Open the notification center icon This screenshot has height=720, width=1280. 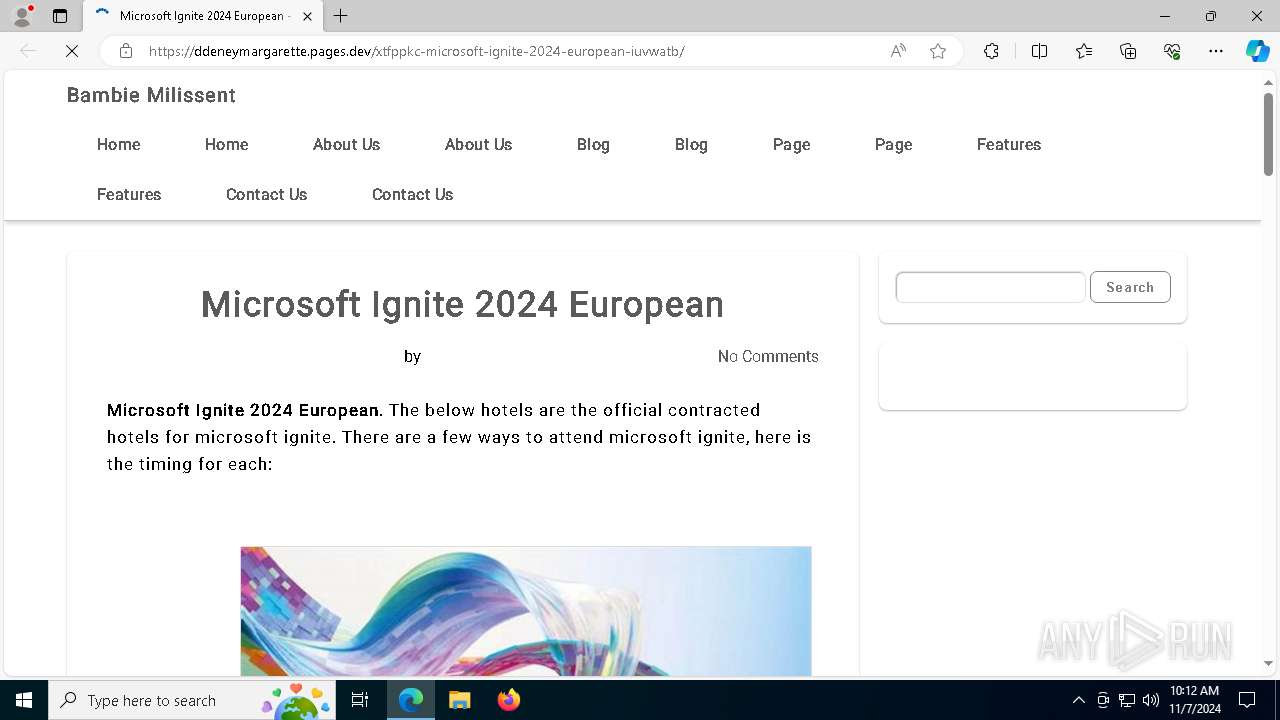(x=1247, y=700)
